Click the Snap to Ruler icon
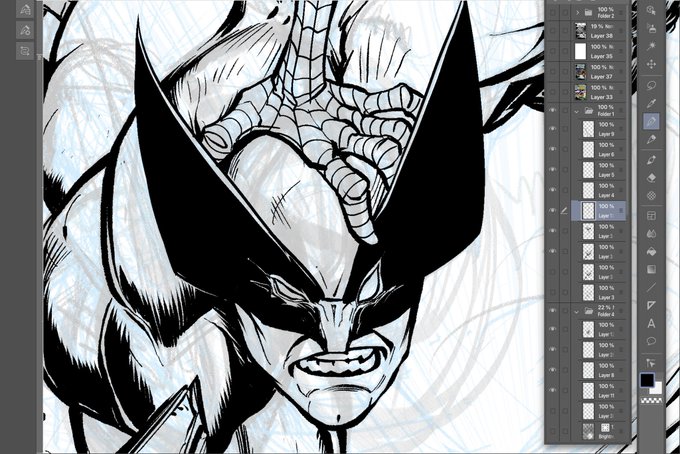This screenshot has width=680, height=454. point(25,10)
